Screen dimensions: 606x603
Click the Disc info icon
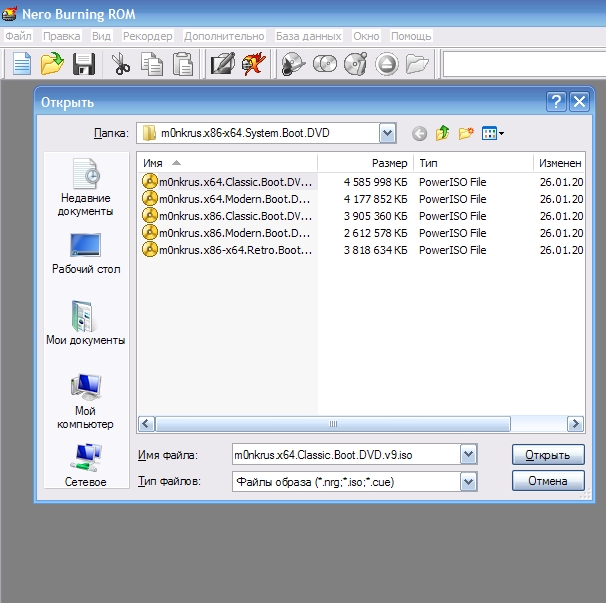[356, 64]
